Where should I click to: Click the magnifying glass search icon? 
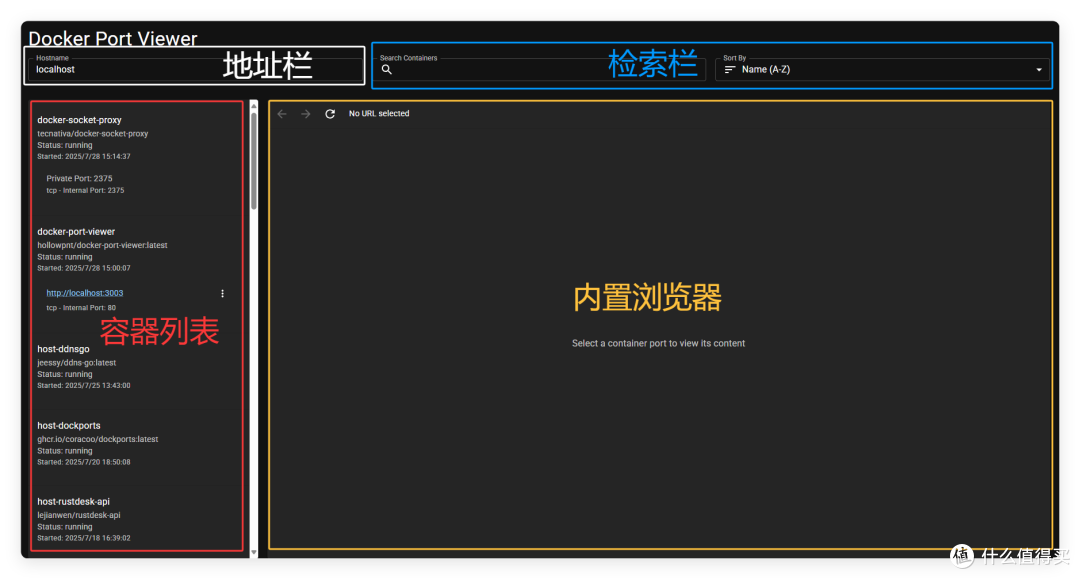tap(387, 69)
